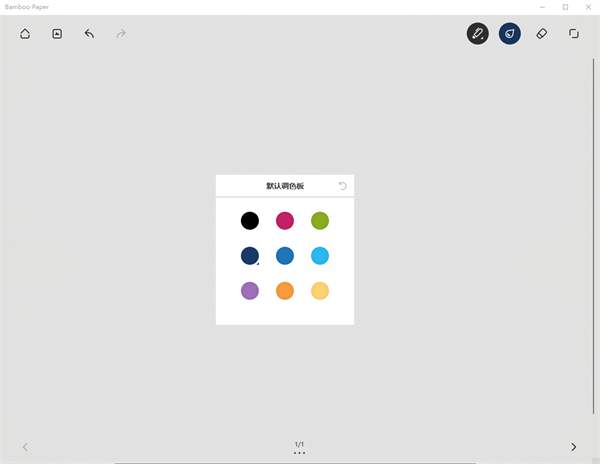The image size is (600, 464).
Task: Select the pale yellow color swatch
Action: 320,291
